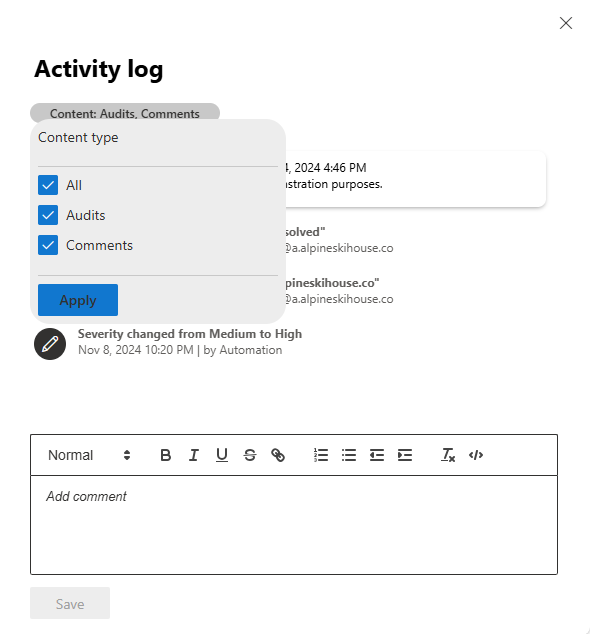Apply strikethrough formatting to comment text
The height and width of the screenshot is (634, 590).
coord(250,455)
